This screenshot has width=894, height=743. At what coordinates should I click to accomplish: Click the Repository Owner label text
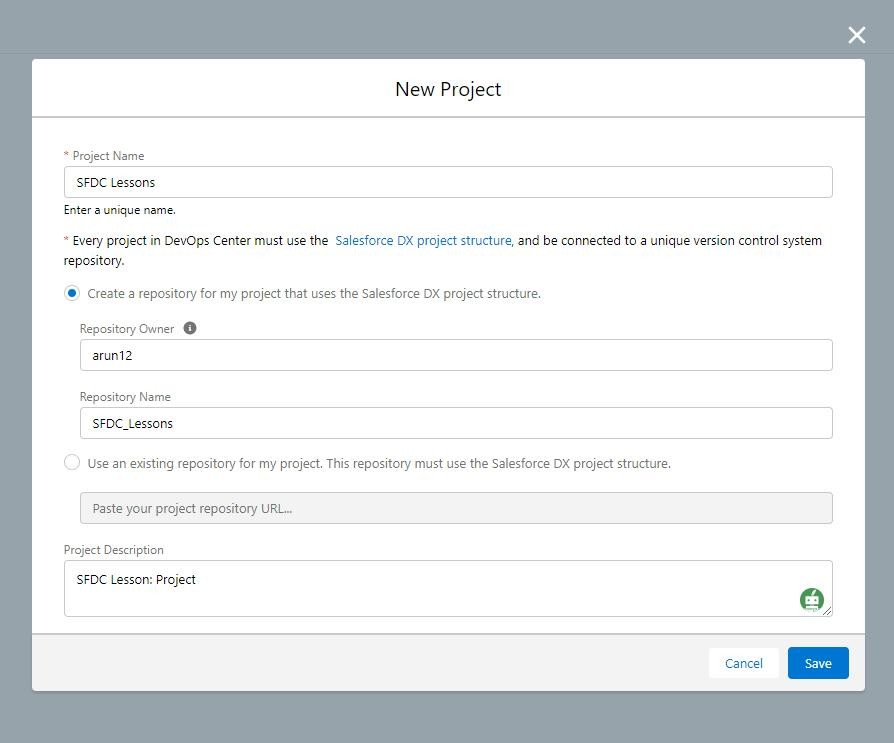click(127, 329)
